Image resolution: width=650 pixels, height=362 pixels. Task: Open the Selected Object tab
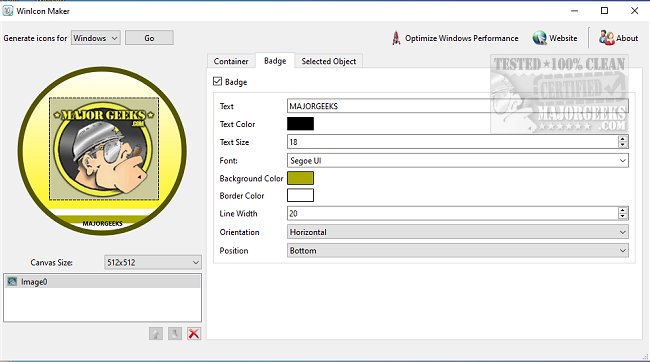click(329, 61)
